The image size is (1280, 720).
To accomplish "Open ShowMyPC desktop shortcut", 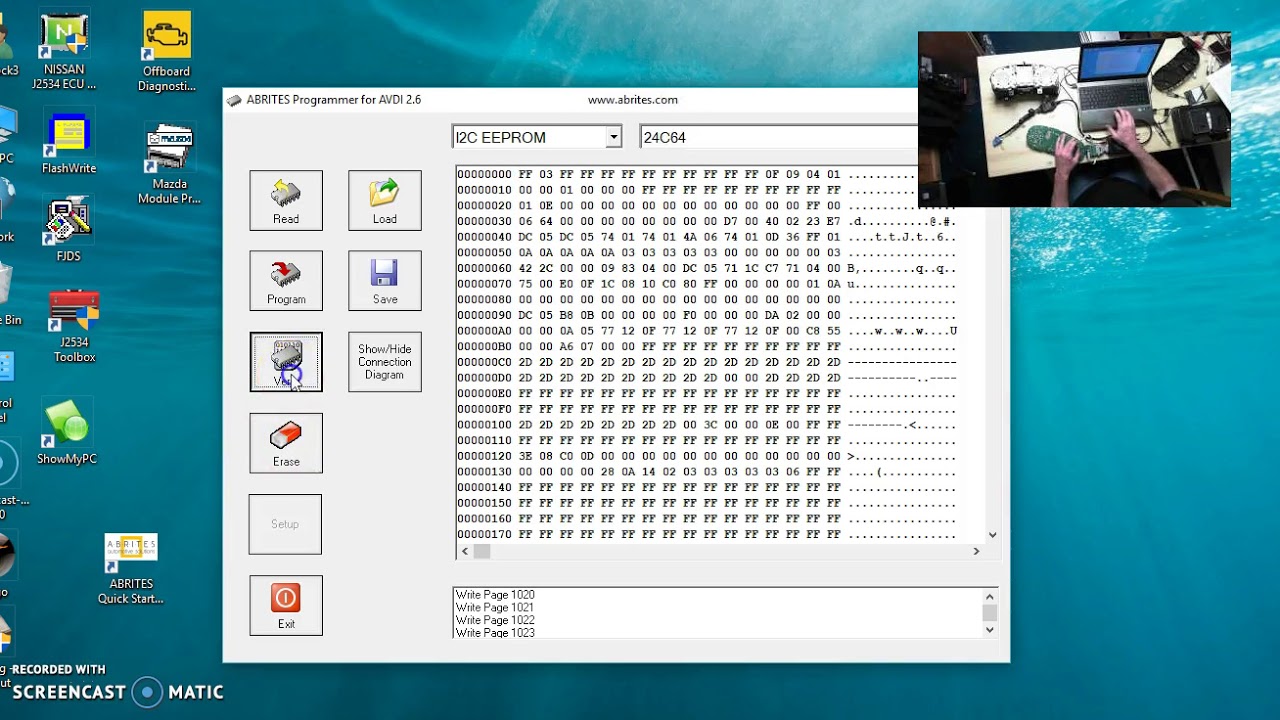I will pyautogui.click(x=67, y=432).
